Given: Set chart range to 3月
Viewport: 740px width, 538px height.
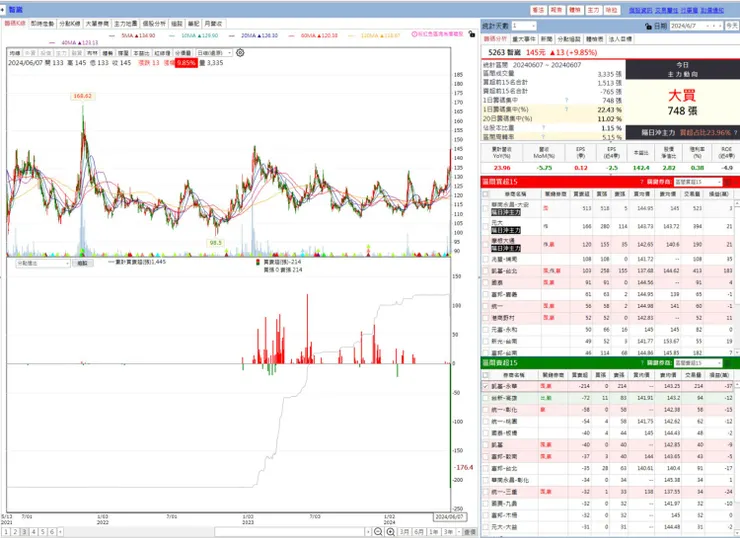Looking at the screenshot, I should (x=404, y=532).
